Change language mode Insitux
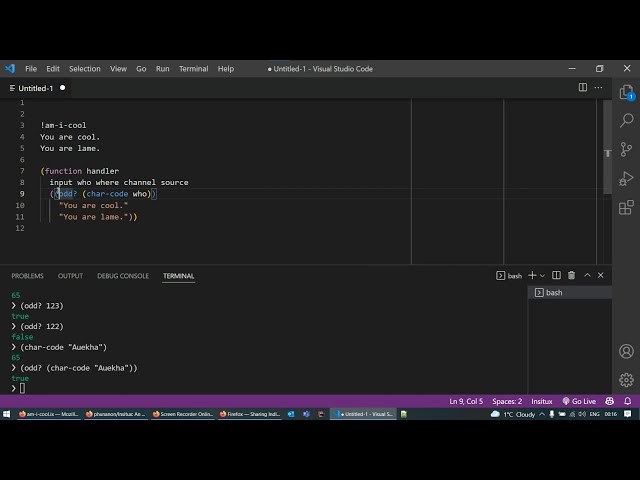This screenshot has width=640, height=480. (x=542, y=401)
